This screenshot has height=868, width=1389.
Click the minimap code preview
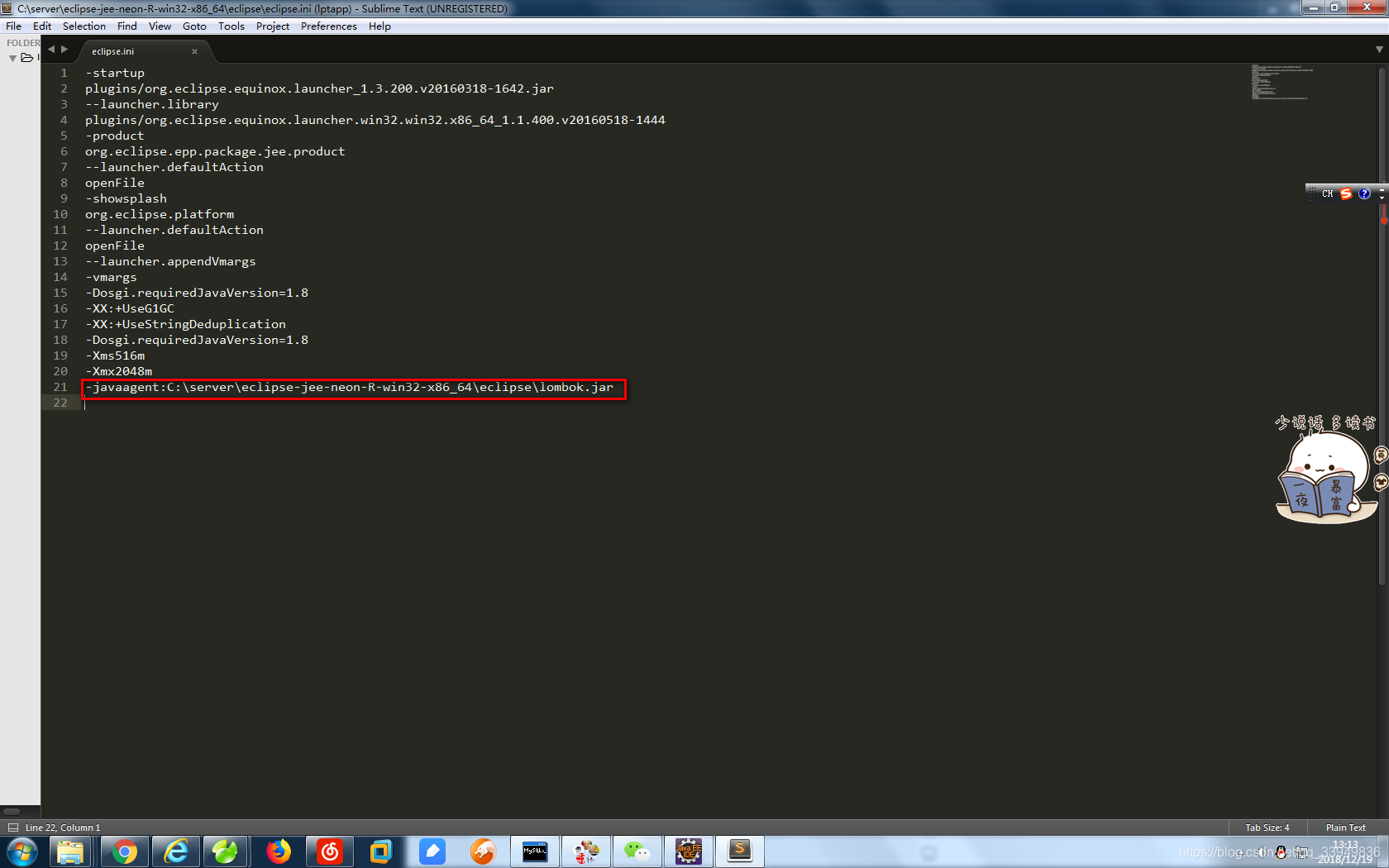(x=1282, y=82)
